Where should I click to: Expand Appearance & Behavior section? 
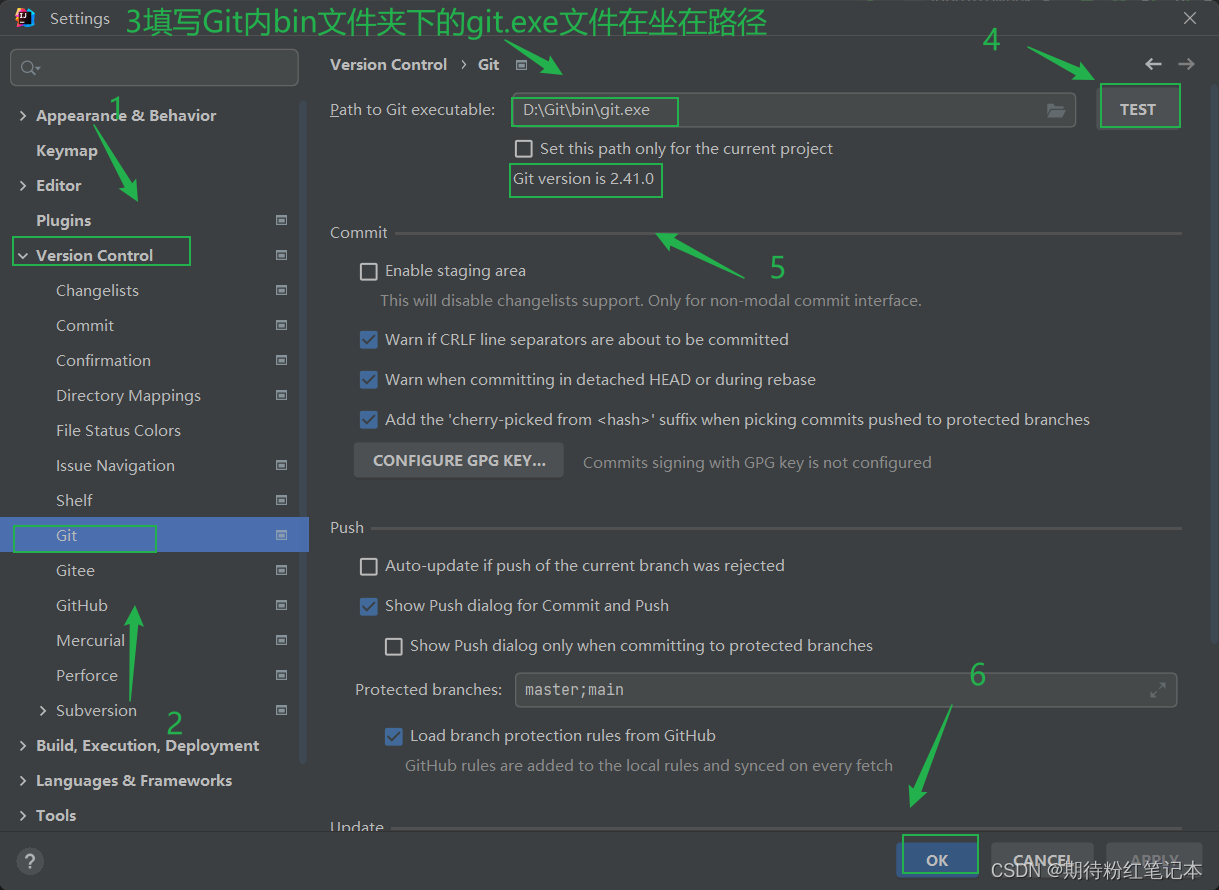[x=23, y=116]
